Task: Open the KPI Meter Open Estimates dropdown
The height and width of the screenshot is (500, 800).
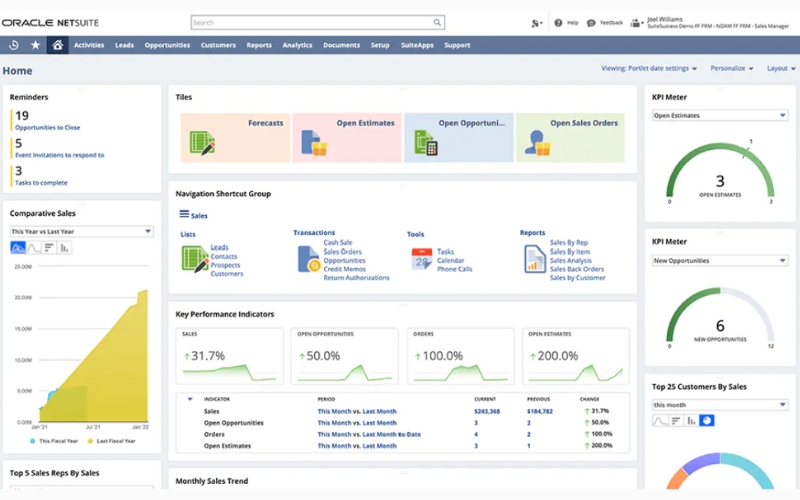Action: click(720, 115)
